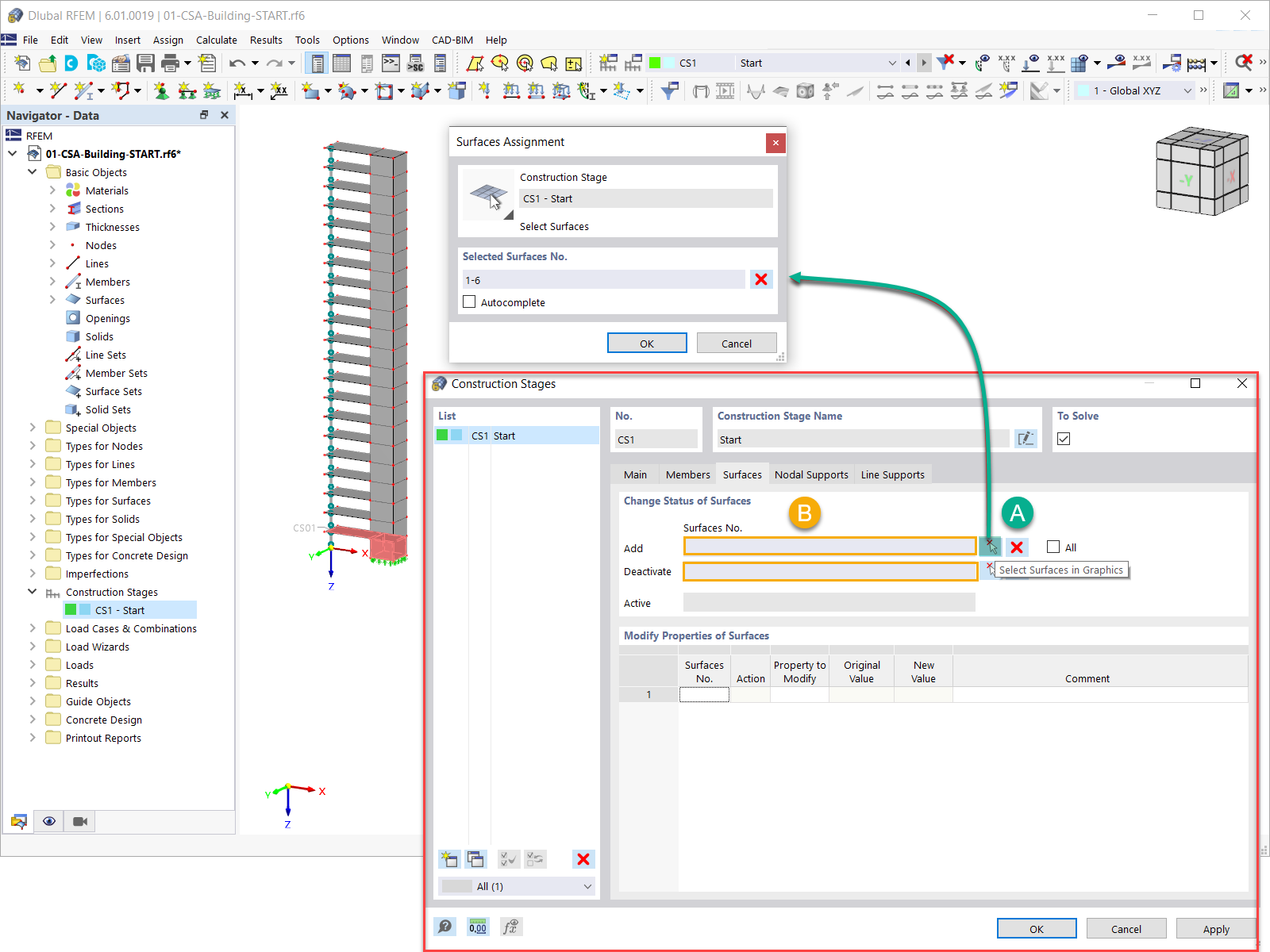
Task: Open the CAD-BIM menu
Action: [x=452, y=40]
